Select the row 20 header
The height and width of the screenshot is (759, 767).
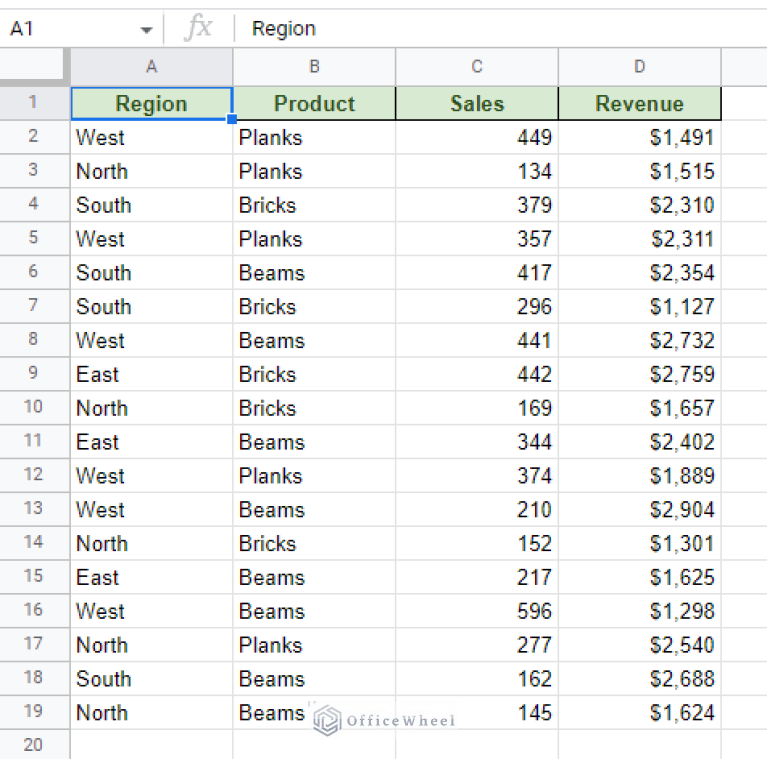pos(34,745)
